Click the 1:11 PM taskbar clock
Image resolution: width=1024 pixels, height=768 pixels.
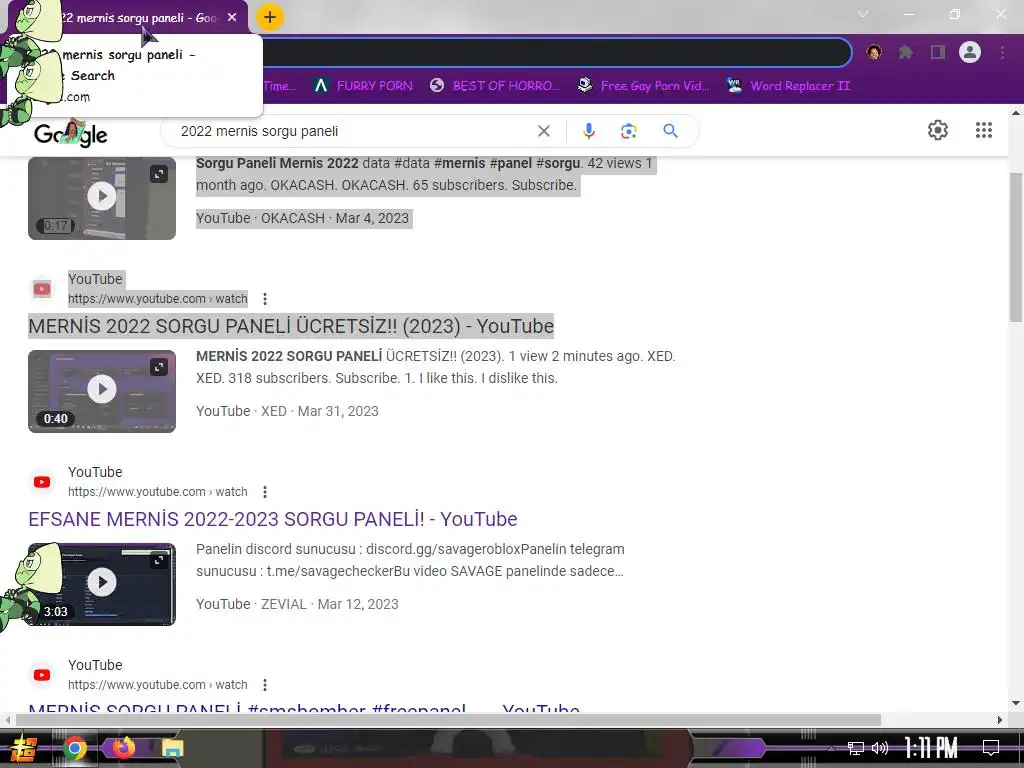click(x=931, y=748)
